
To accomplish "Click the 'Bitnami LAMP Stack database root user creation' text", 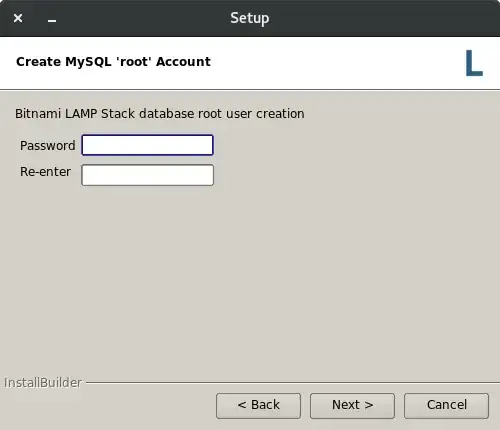I will [x=160, y=114].
